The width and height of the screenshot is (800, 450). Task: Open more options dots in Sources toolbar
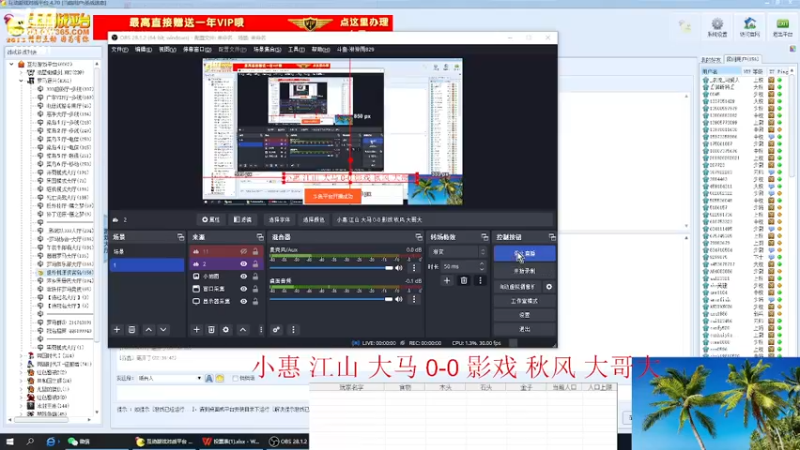261,330
